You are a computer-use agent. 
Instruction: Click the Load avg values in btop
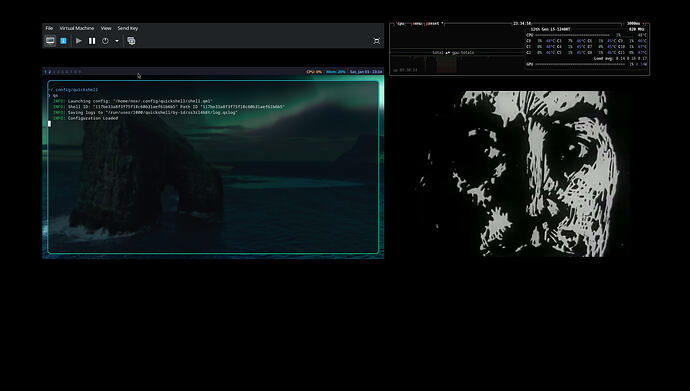pyautogui.click(x=620, y=58)
